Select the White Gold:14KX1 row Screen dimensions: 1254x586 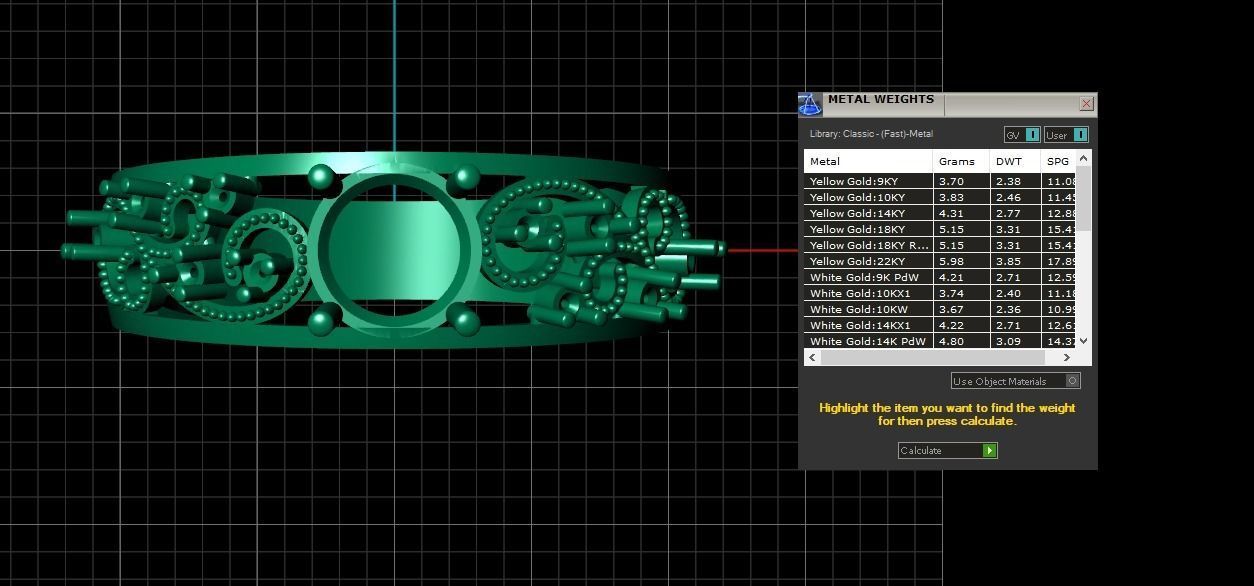click(x=940, y=325)
